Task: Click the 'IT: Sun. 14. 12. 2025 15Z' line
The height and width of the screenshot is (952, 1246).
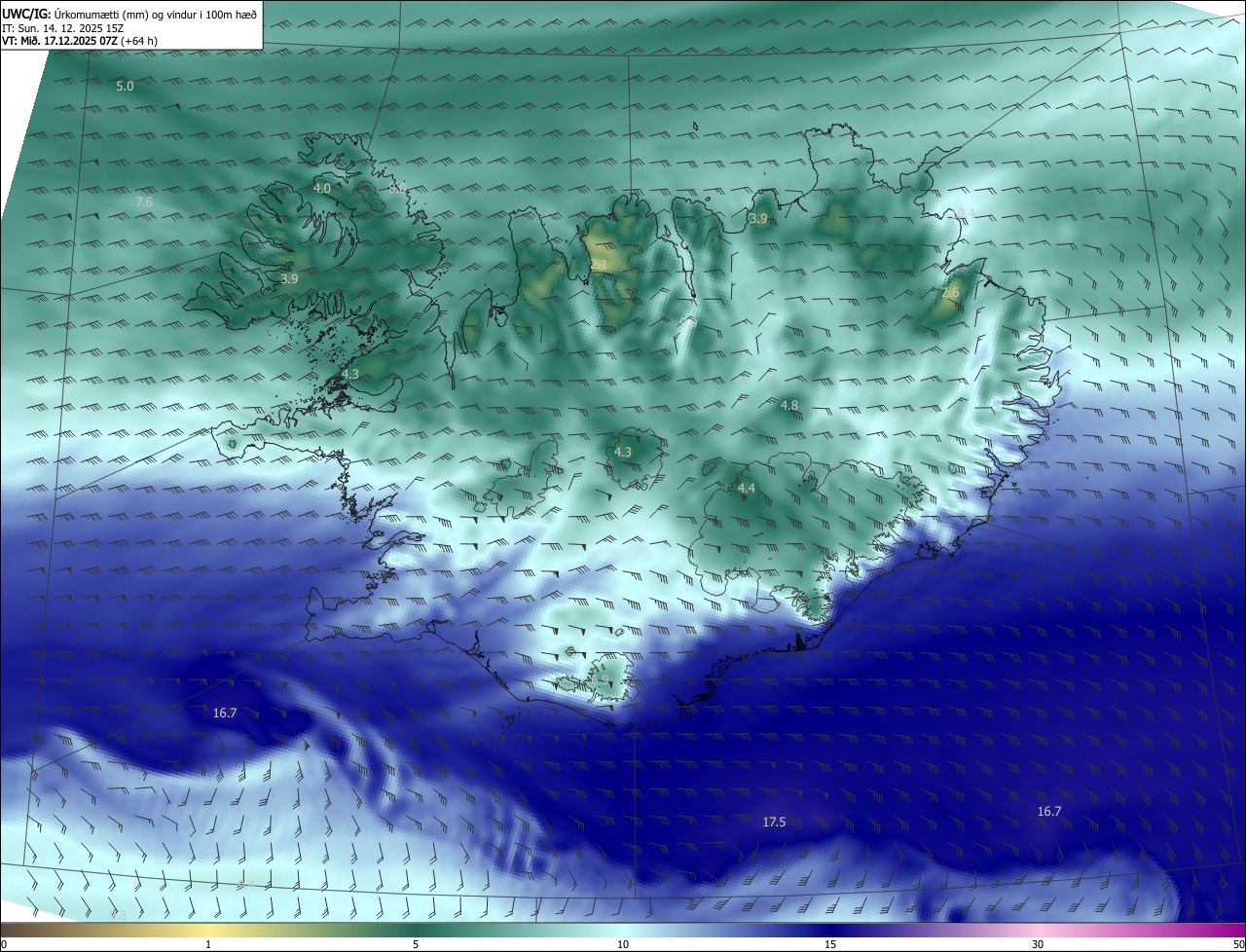Action: click(x=63, y=28)
